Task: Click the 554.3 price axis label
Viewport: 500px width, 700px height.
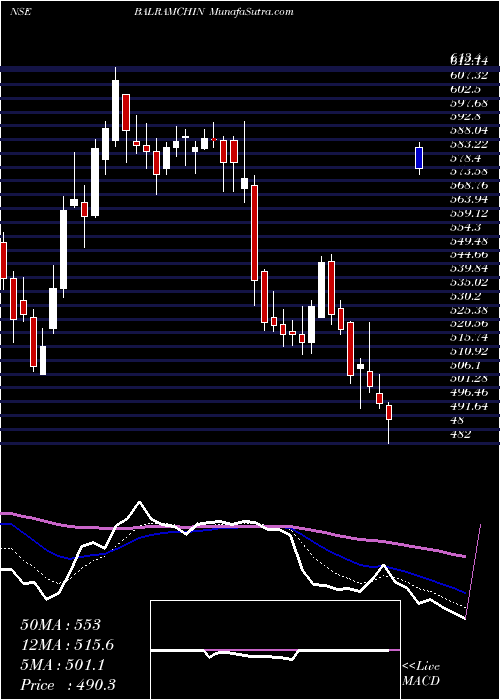Action: pos(466,227)
